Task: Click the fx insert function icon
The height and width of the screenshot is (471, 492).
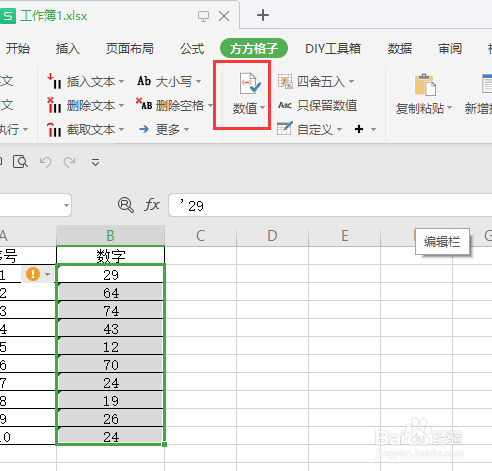Action: coord(152,204)
